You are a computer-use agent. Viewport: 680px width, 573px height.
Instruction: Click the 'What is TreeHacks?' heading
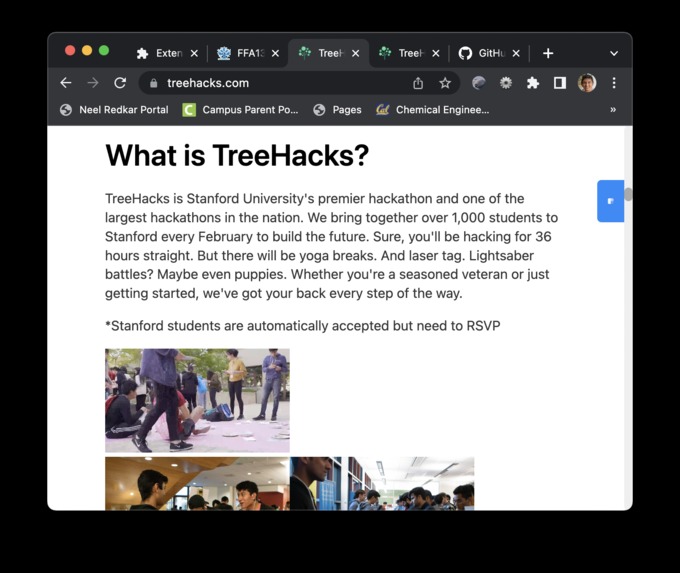[x=237, y=155]
